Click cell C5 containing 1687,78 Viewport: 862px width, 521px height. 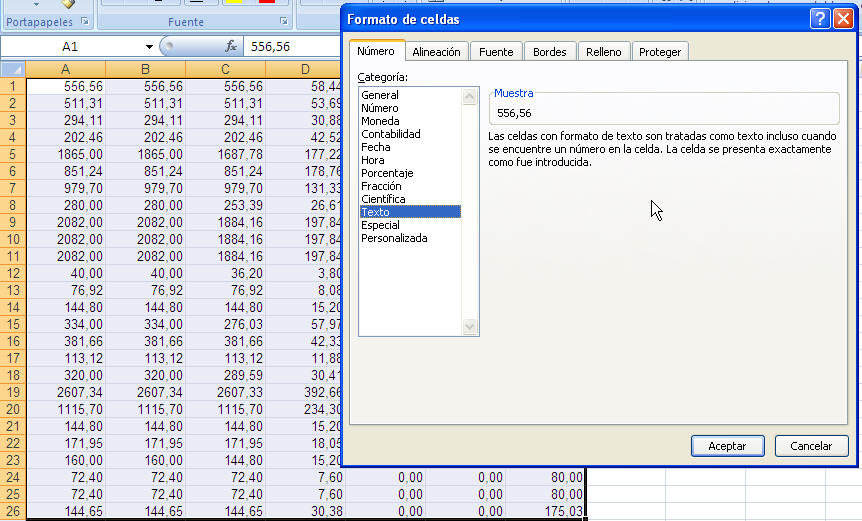[225, 154]
